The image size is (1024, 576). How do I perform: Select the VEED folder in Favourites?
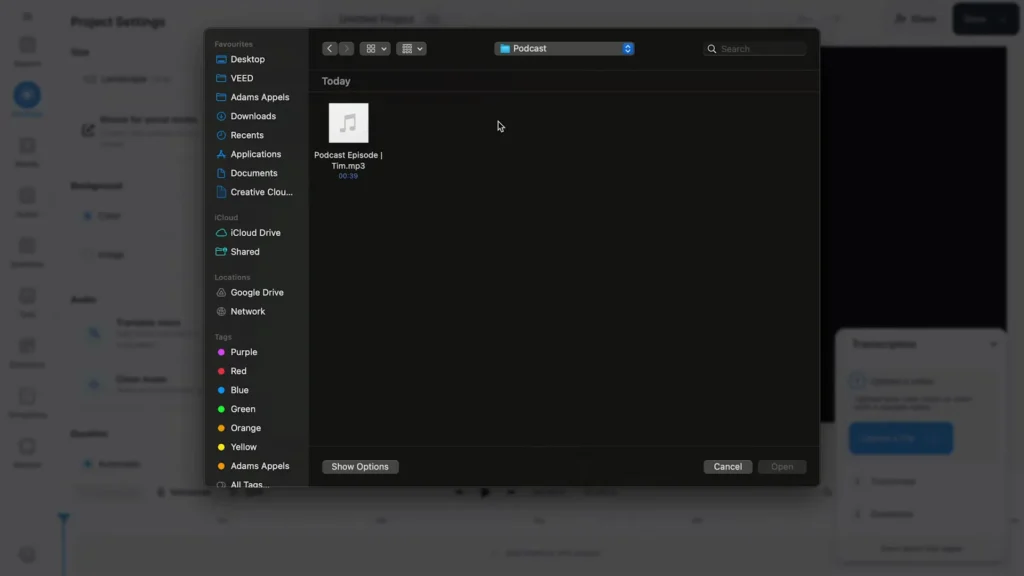pyautogui.click(x=241, y=78)
